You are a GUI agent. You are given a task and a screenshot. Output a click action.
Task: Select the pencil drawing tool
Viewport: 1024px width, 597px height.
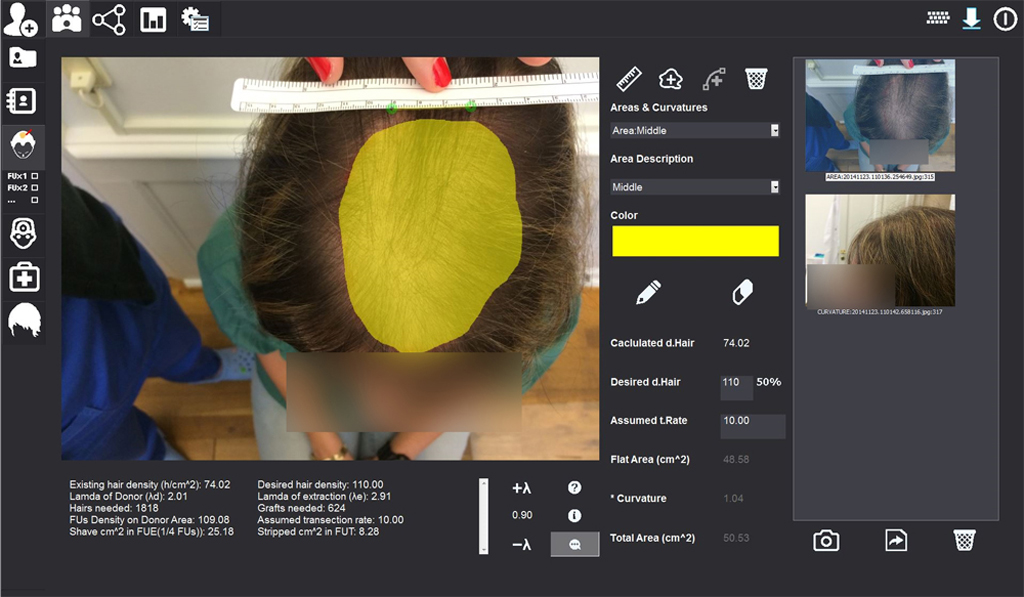click(648, 292)
